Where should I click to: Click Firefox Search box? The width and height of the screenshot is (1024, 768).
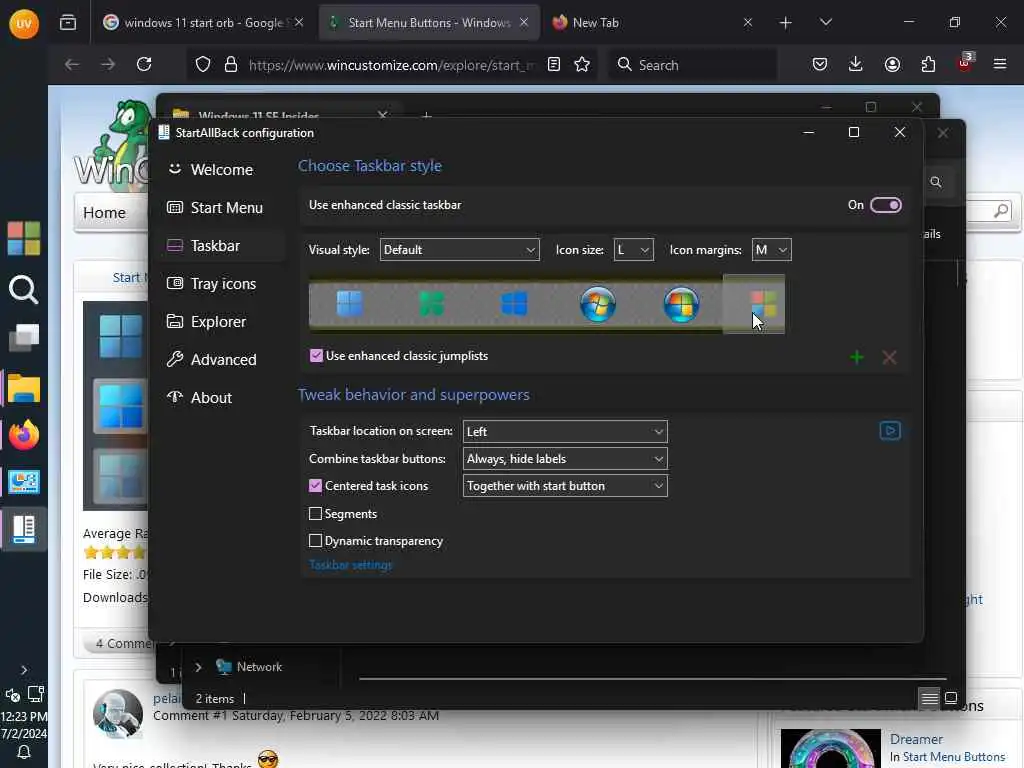(693, 65)
